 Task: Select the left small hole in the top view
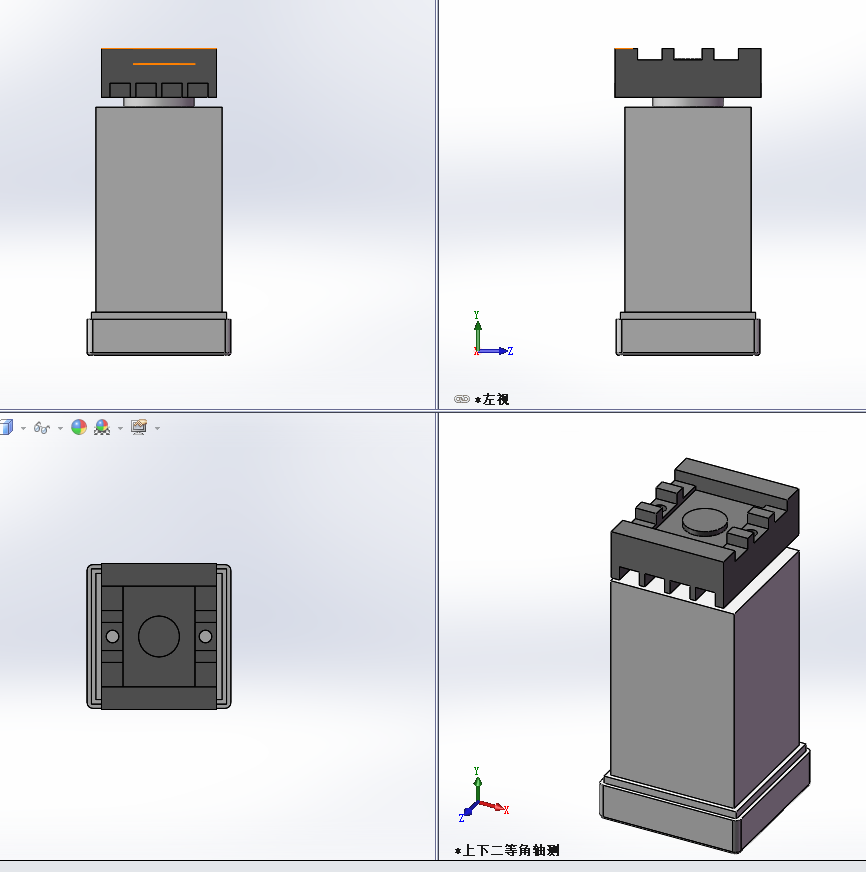tap(112, 636)
